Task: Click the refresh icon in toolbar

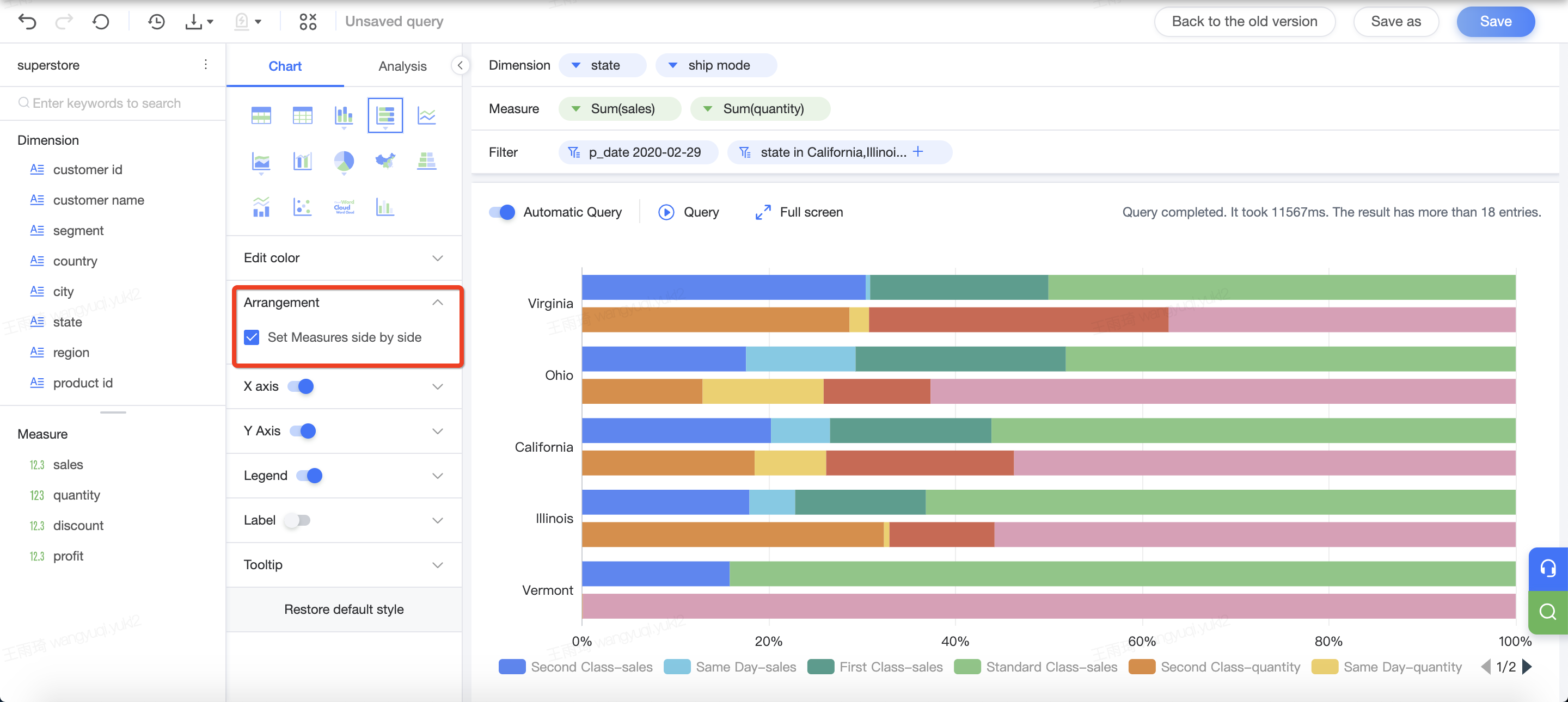Action: click(x=100, y=22)
